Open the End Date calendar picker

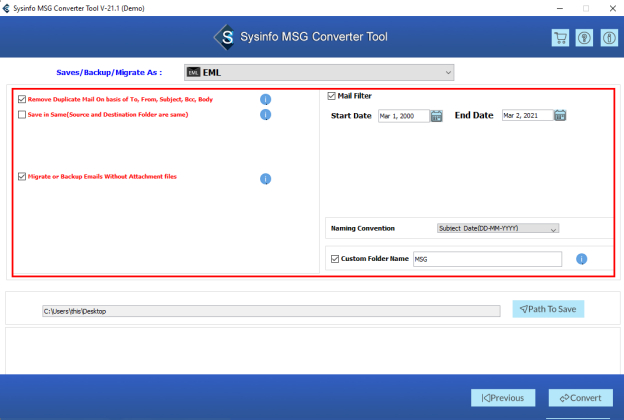[x=560, y=116]
